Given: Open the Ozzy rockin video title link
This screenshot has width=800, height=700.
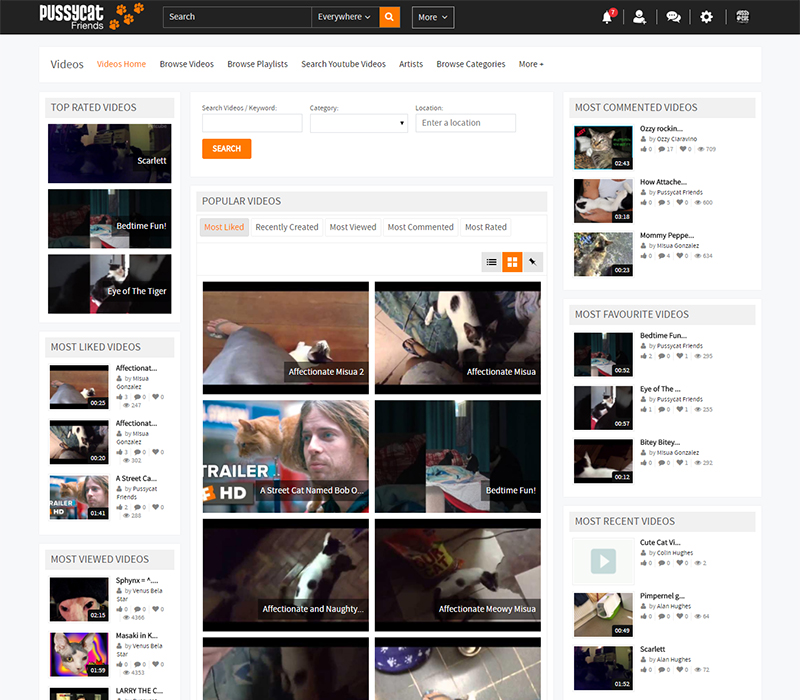Looking at the screenshot, I should tap(661, 128).
